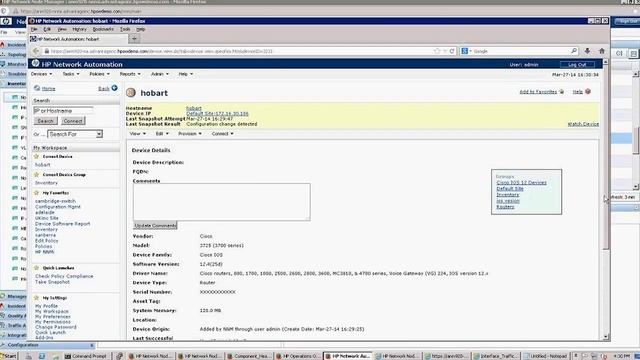This screenshot has height=360, width=640.
Task: Click the Google search box
Action: tap(520, 51)
